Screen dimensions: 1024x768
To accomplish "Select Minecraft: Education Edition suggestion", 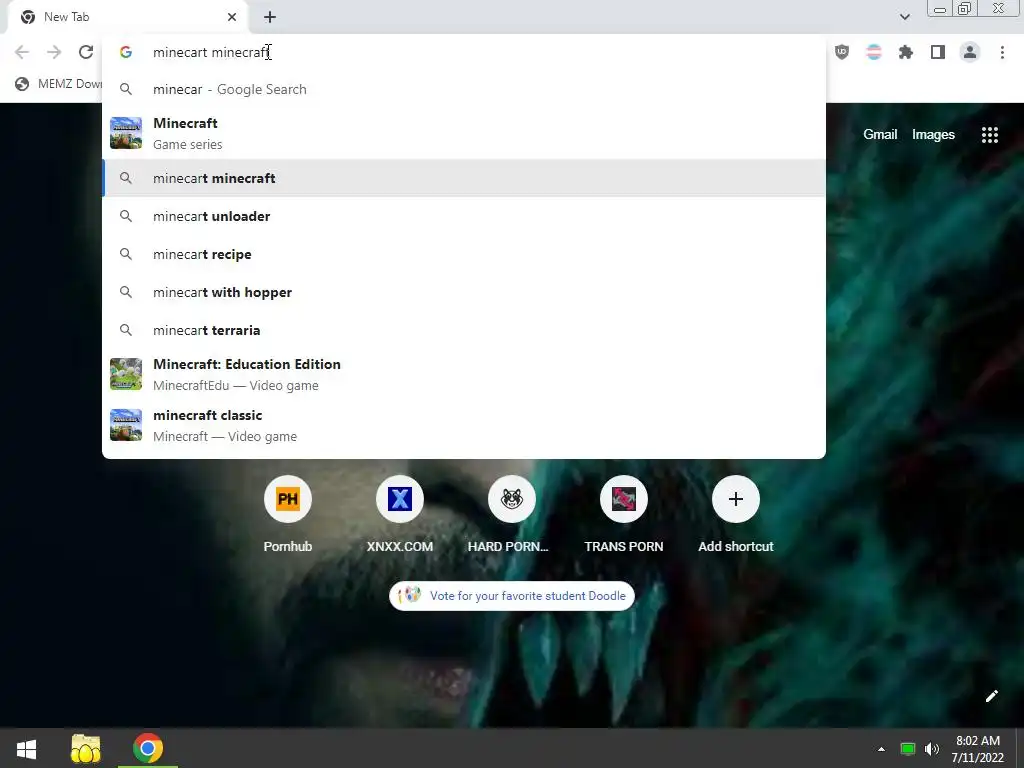I will (464, 374).
